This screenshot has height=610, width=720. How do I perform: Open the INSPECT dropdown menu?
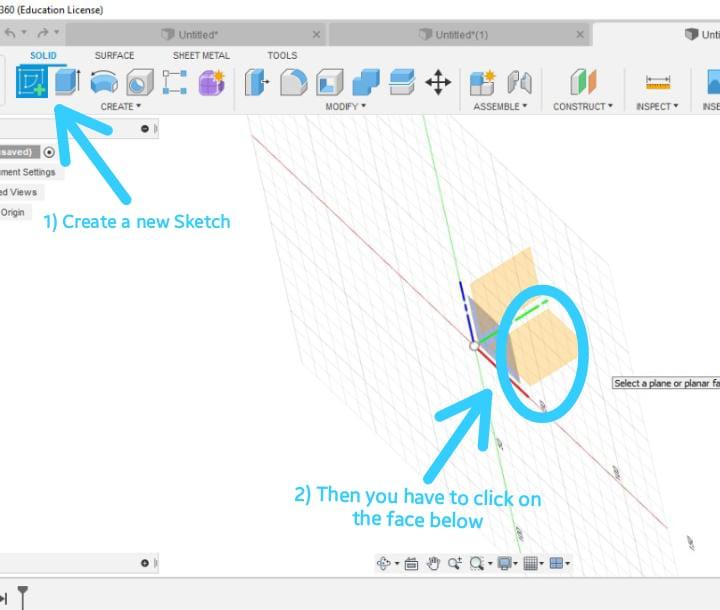point(657,107)
